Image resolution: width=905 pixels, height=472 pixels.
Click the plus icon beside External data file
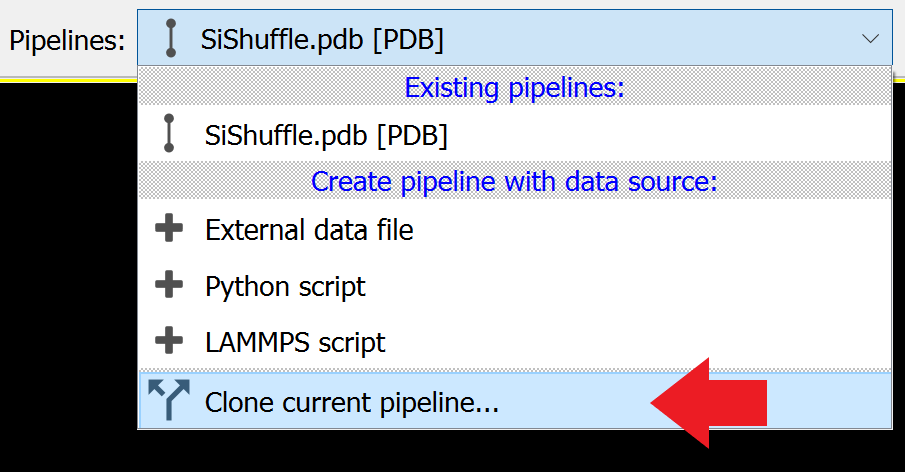coord(170,229)
